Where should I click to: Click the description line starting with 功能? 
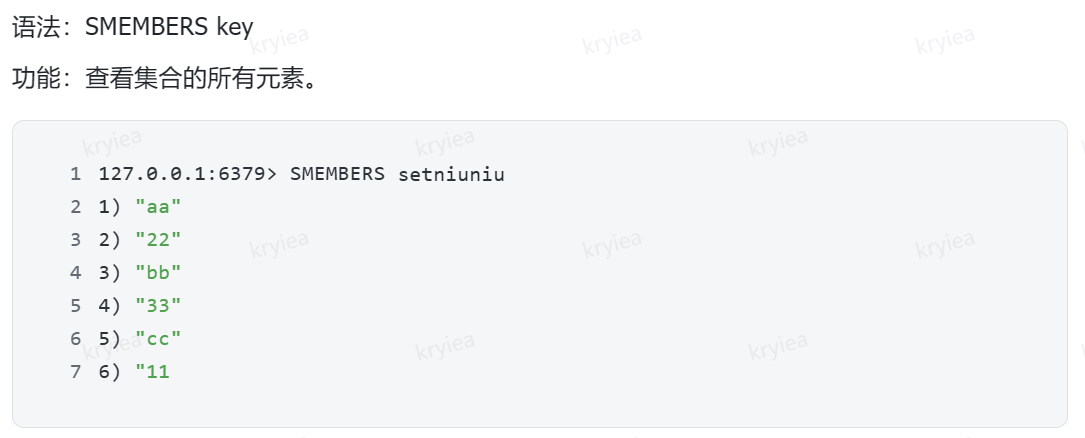[165, 78]
